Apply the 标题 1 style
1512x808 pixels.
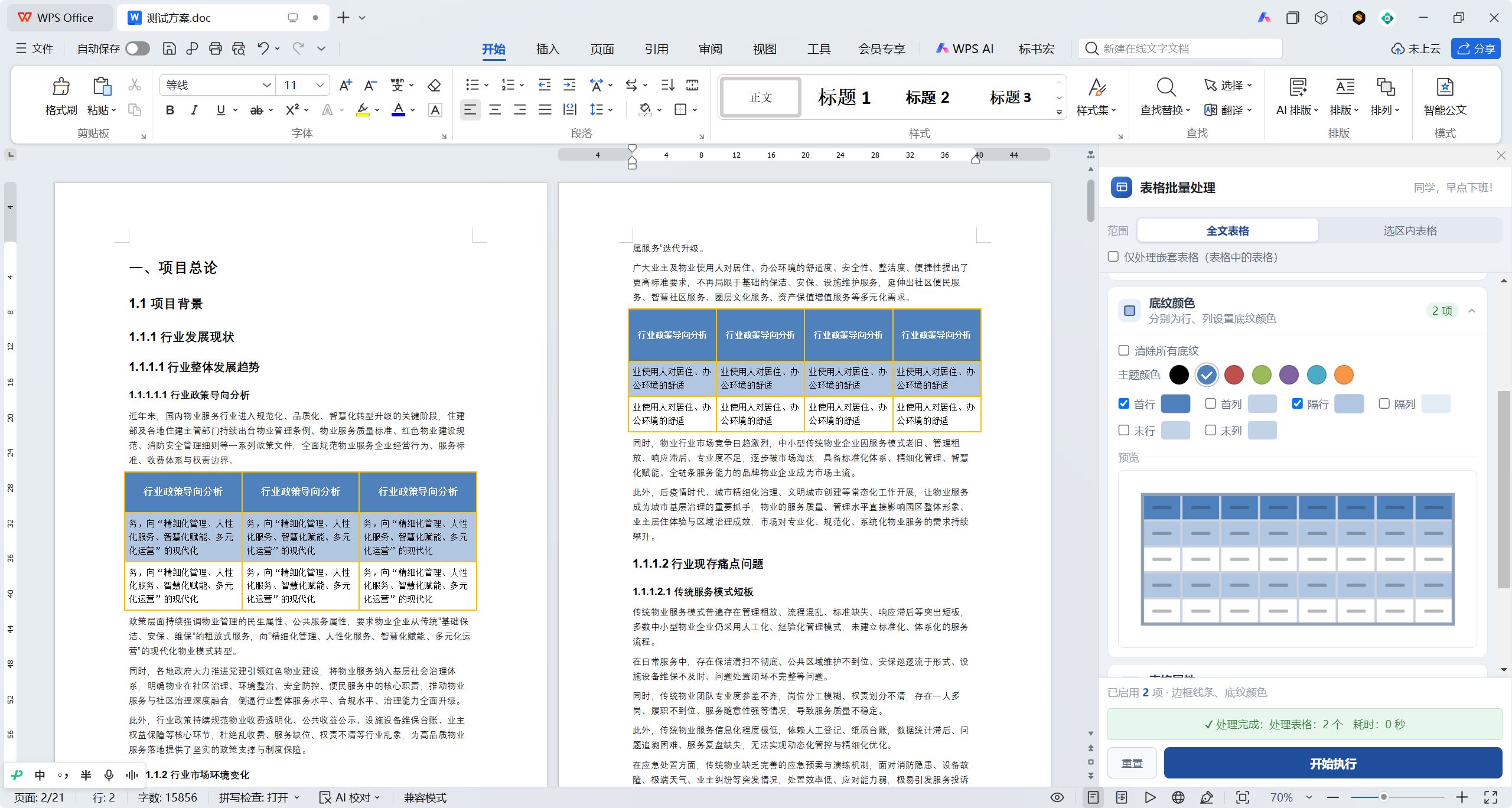click(x=844, y=97)
